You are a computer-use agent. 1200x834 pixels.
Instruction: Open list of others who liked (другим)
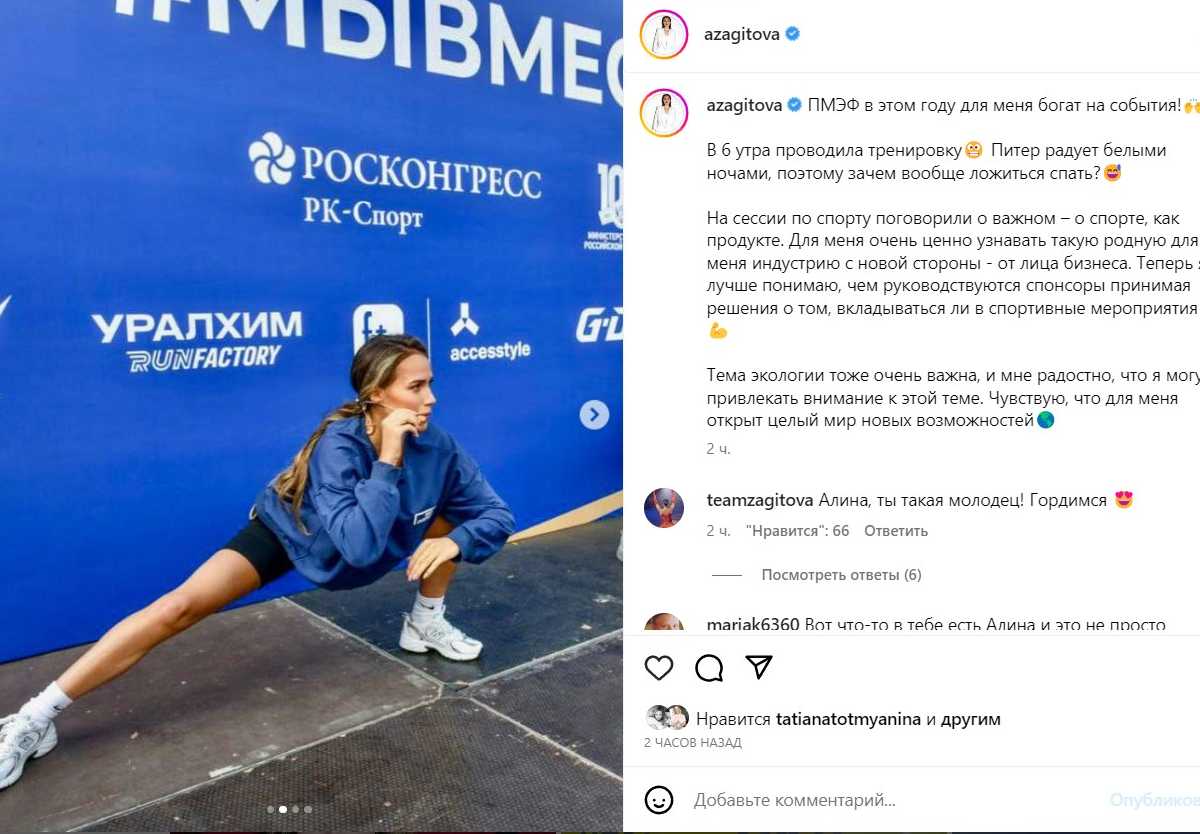point(970,719)
